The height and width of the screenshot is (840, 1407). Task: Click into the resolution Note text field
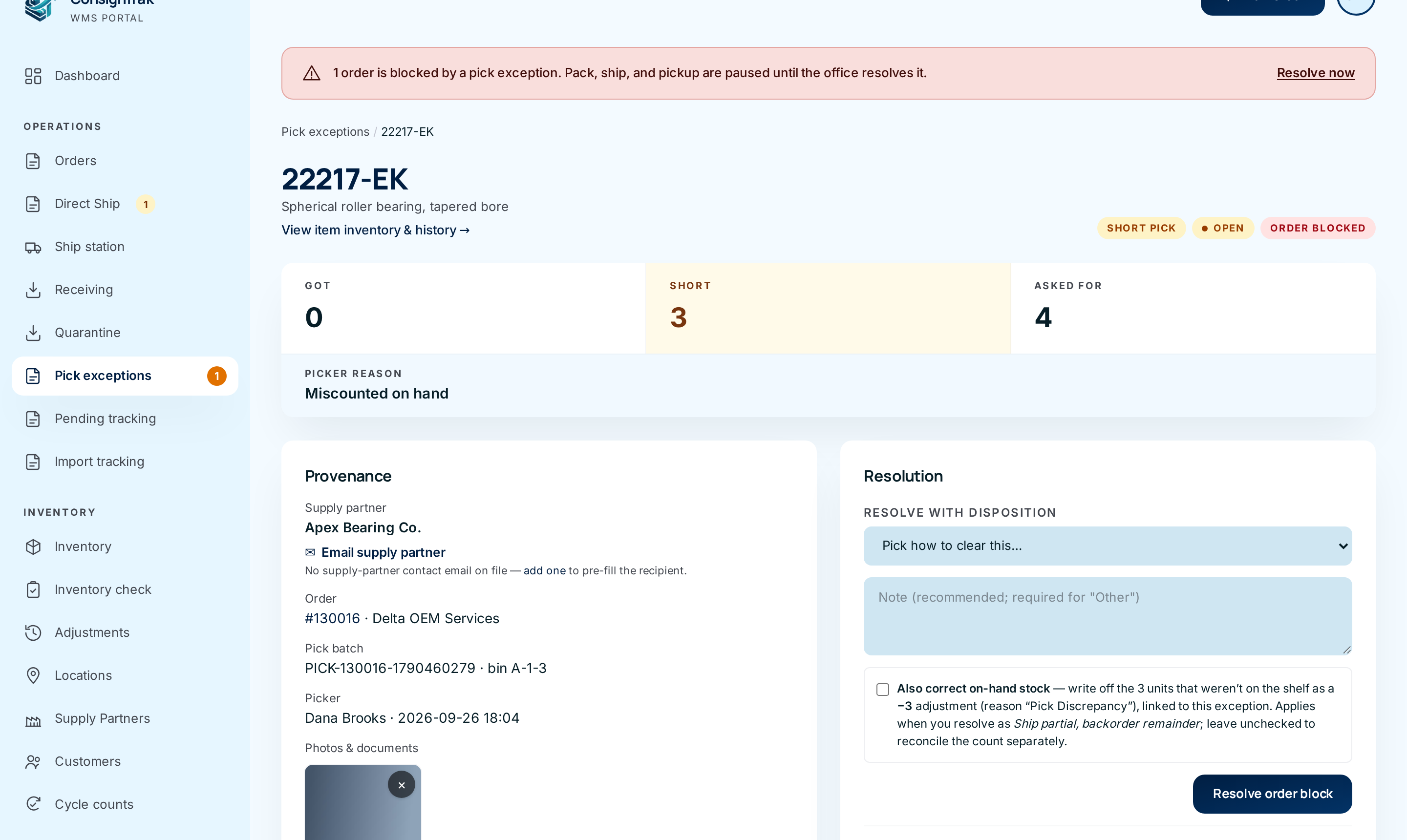tap(1108, 616)
